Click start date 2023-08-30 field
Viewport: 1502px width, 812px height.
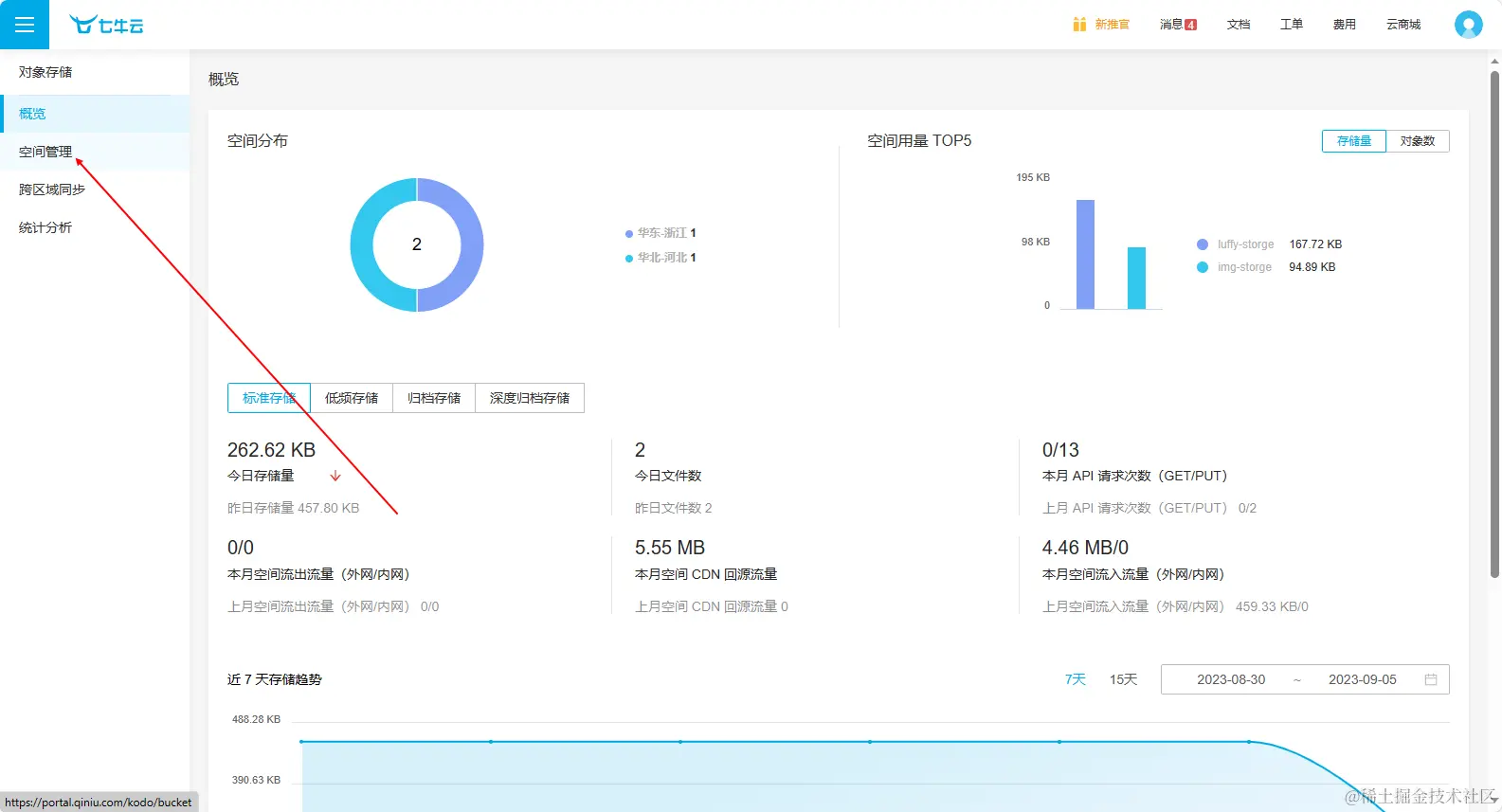point(1231,679)
